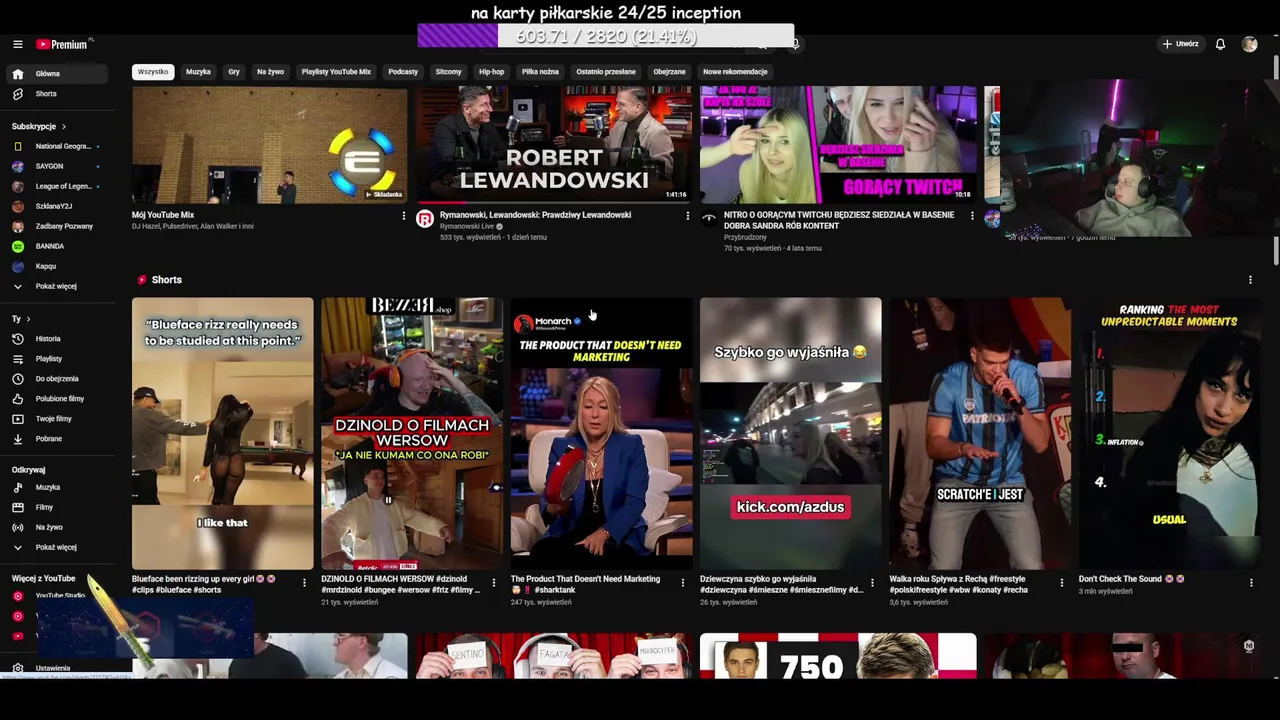
Task: Open options for Mój YouTube Mix
Action: pyautogui.click(x=404, y=216)
